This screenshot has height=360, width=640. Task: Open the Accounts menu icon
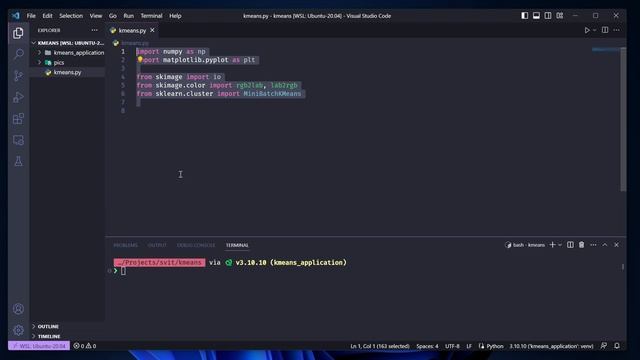(x=18, y=309)
